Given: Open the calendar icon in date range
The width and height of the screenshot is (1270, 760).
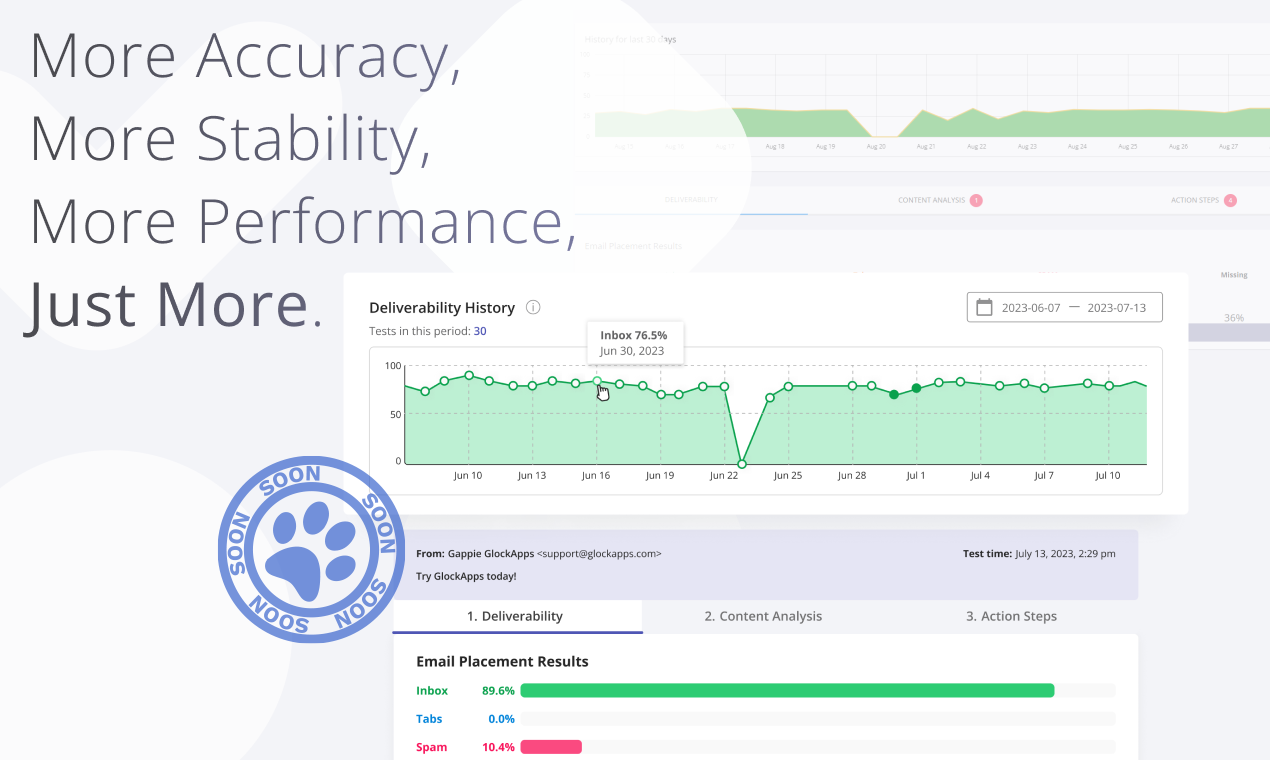Looking at the screenshot, I should [984, 308].
